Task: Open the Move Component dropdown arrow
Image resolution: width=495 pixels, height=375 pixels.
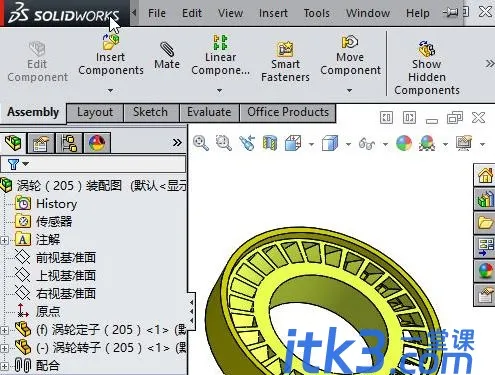Action: [x=349, y=90]
